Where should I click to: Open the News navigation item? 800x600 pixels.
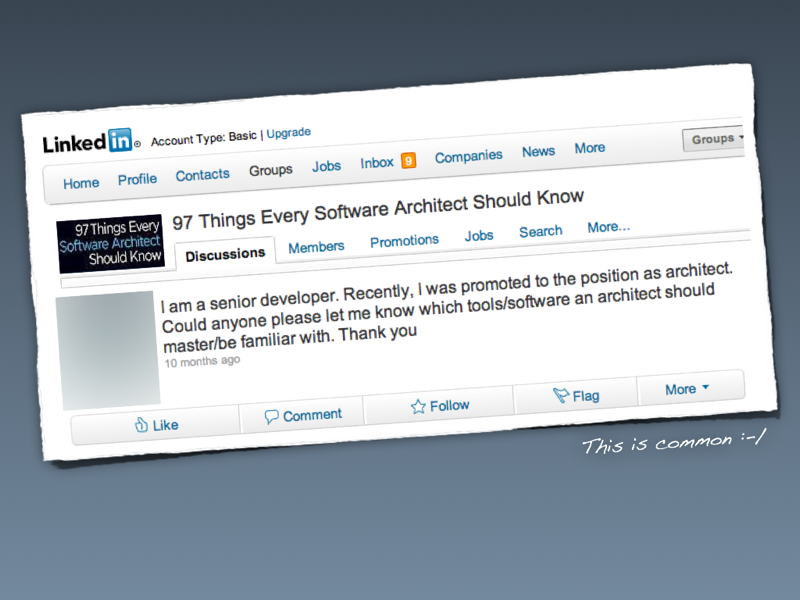[538, 152]
